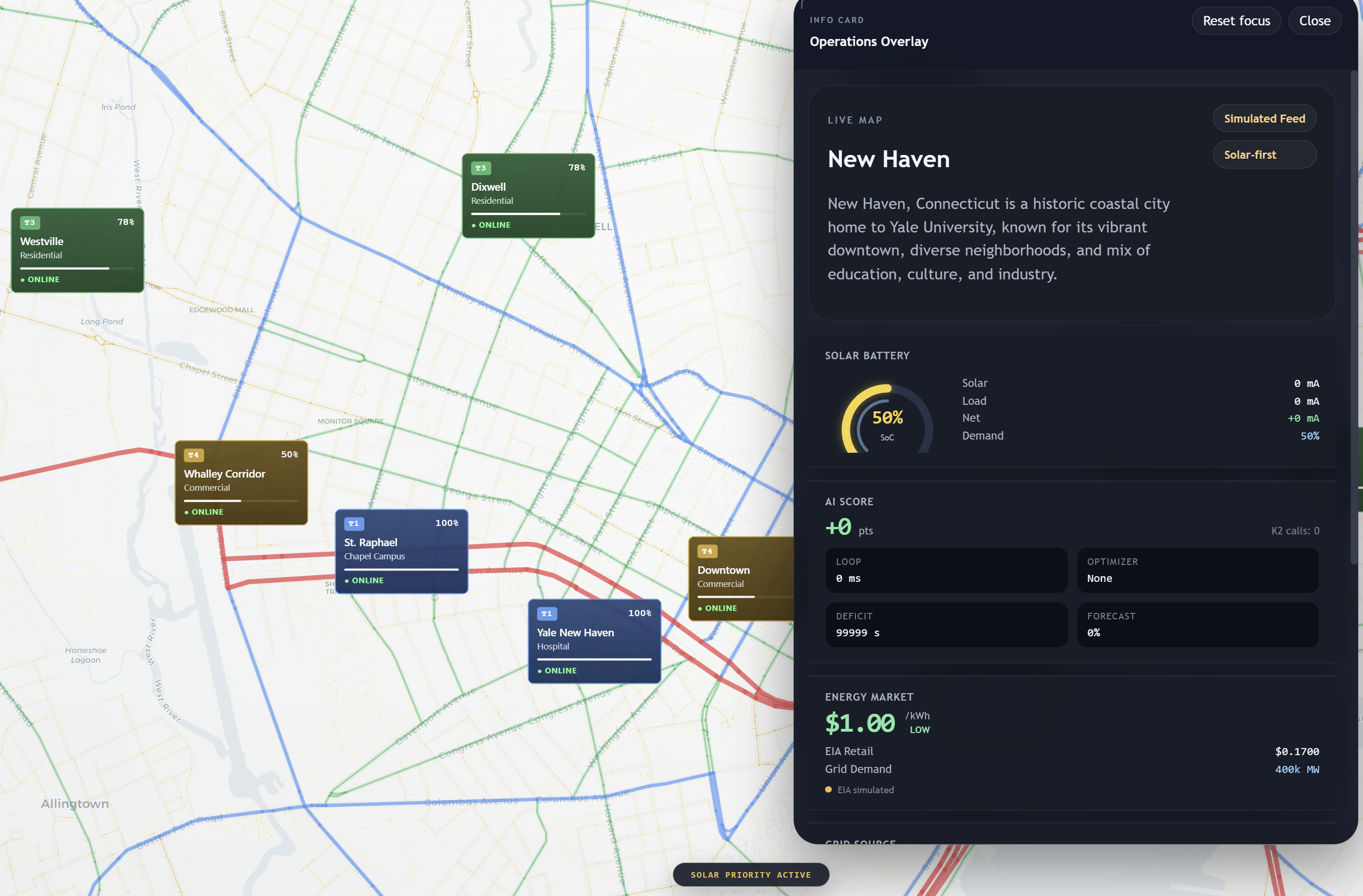The image size is (1363, 896).
Task: Close the Operations Overlay info card
Action: [x=1314, y=21]
